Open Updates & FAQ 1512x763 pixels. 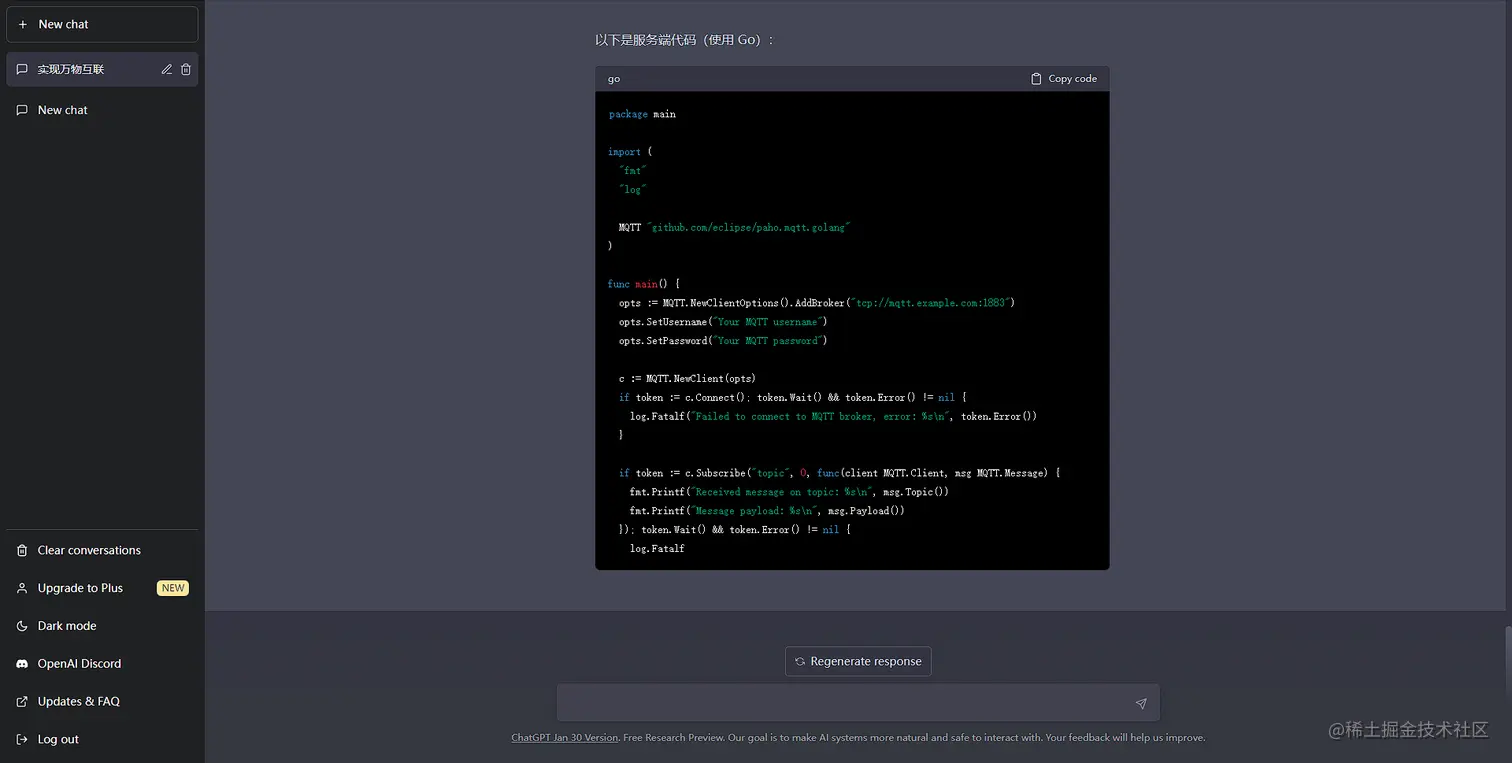tap(102, 702)
